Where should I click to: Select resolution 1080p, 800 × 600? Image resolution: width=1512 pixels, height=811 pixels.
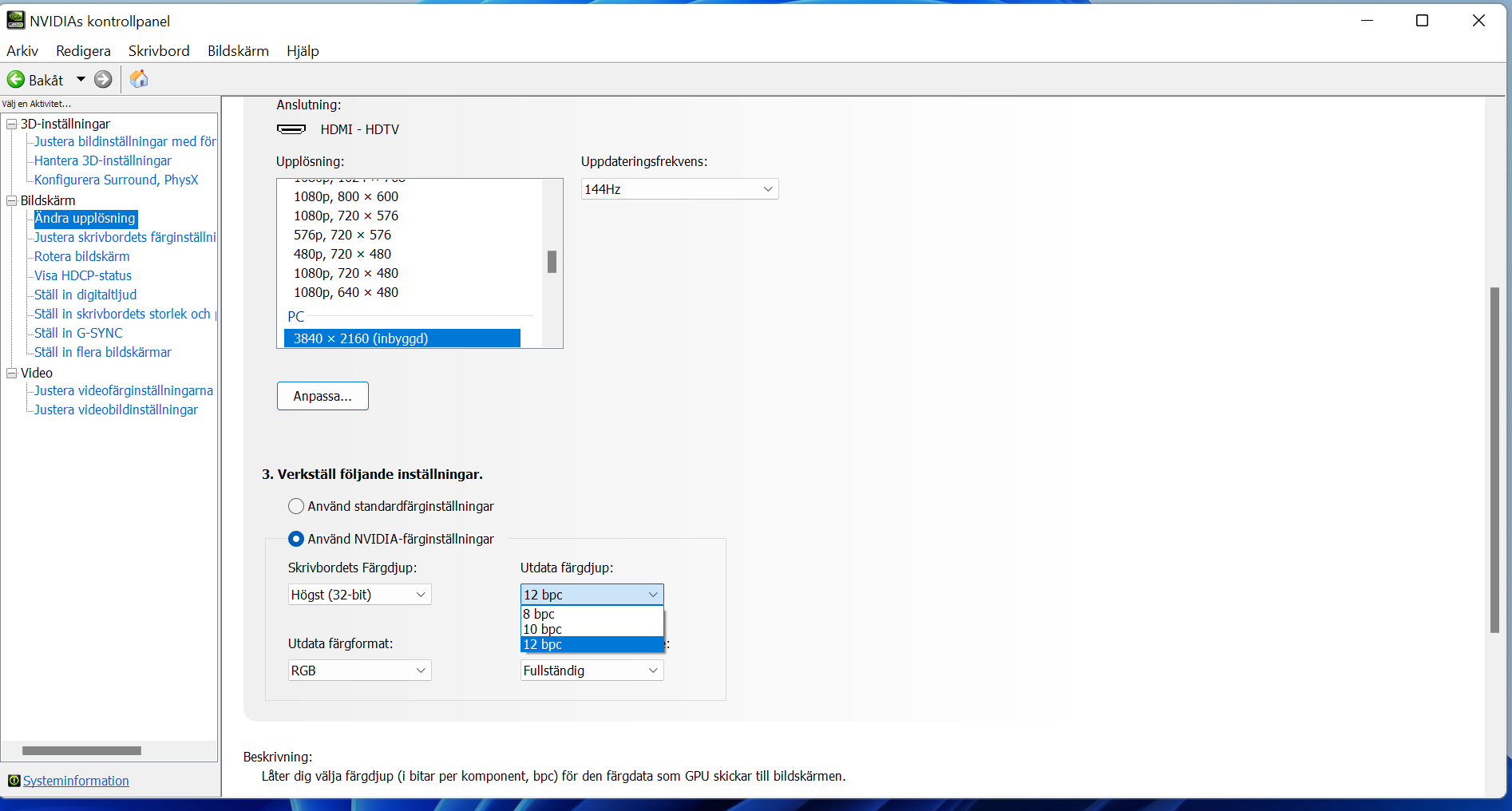pos(346,196)
